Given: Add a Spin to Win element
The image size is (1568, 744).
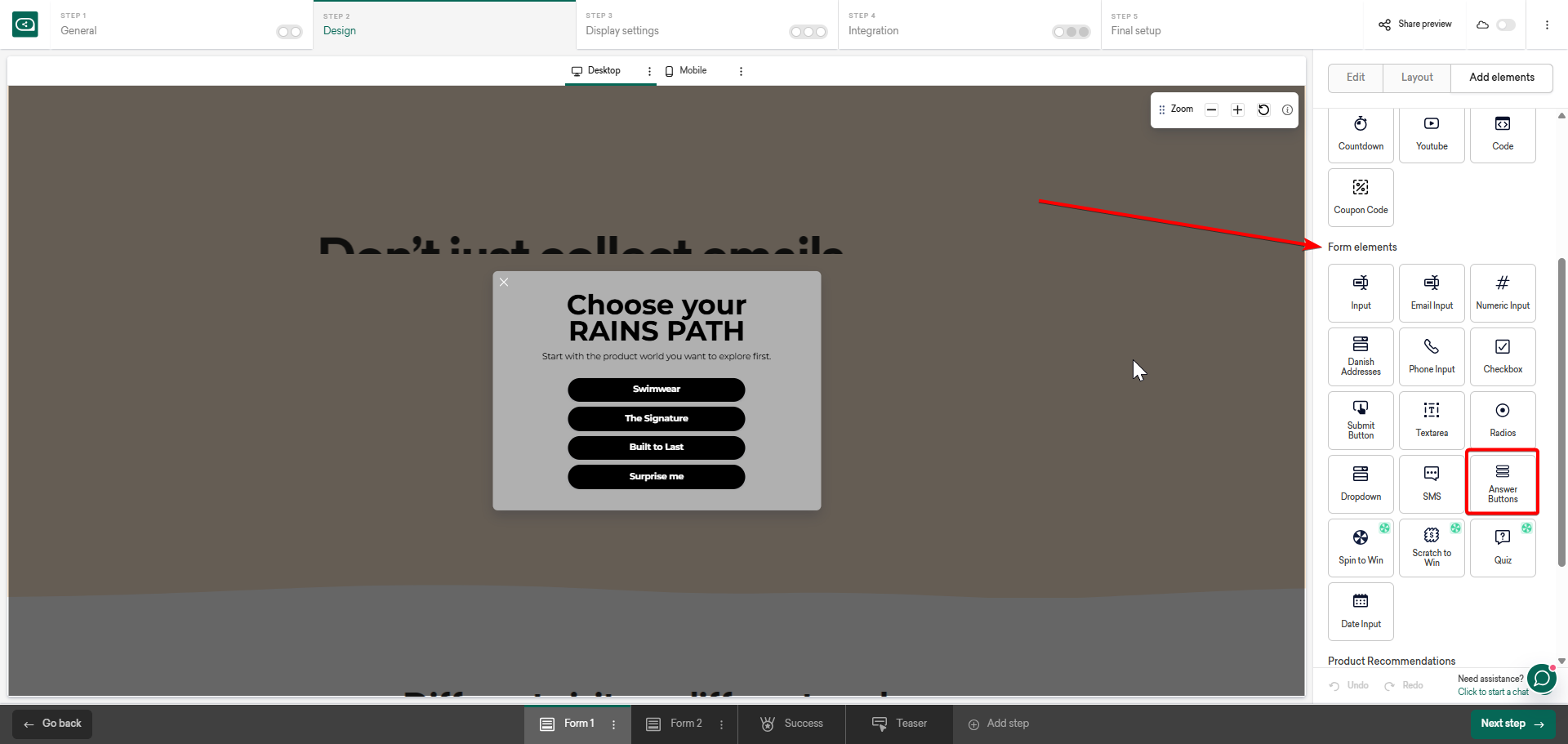Looking at the screenshot, I should coord(1361,548).
